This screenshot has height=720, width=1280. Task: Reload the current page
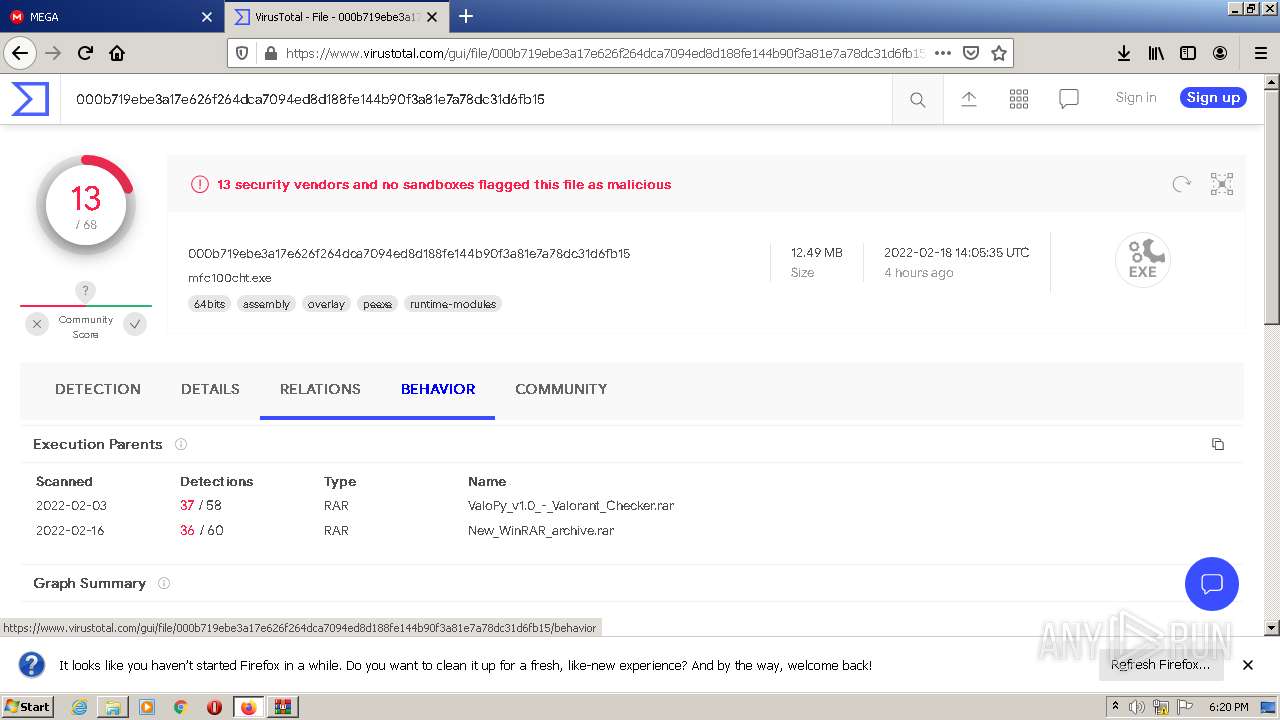(x=85, y=53)
